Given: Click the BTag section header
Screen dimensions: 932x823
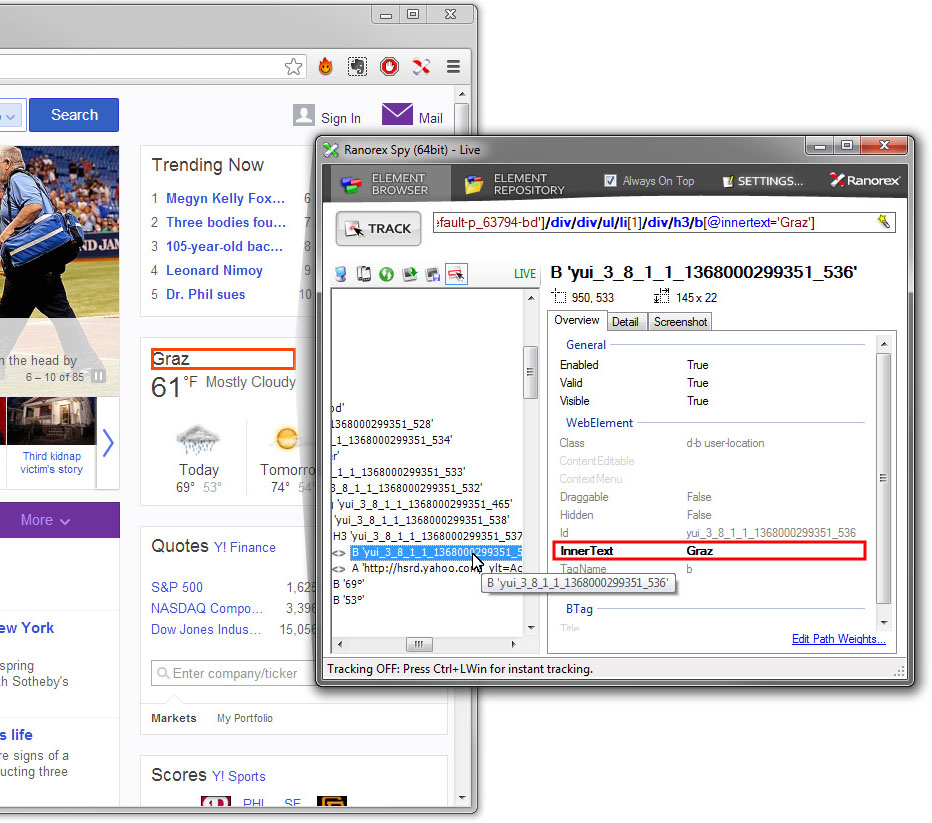Looking at the screenshot, I should 579,608.
